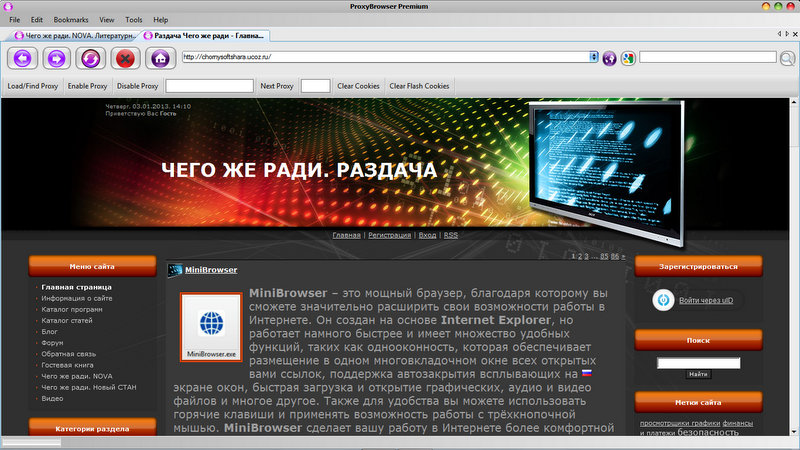Click the magnifier search icon
This screenshot has width=800, height=450.
[x=787, y=59]
